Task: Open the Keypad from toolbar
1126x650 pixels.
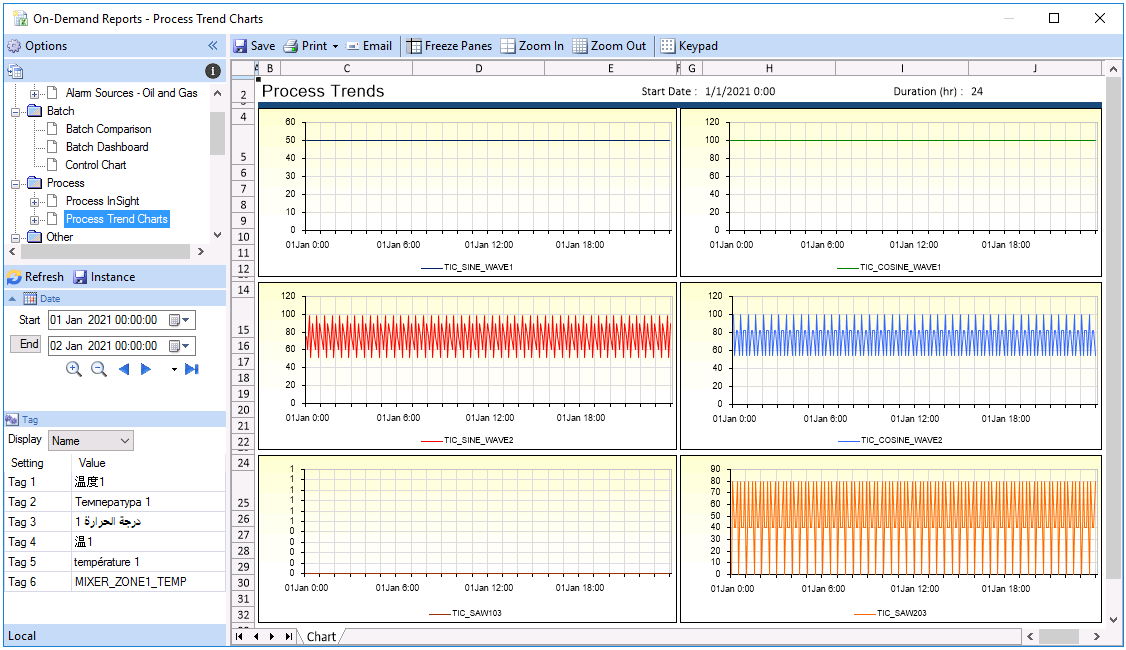Action: click(x=689, y=46)
